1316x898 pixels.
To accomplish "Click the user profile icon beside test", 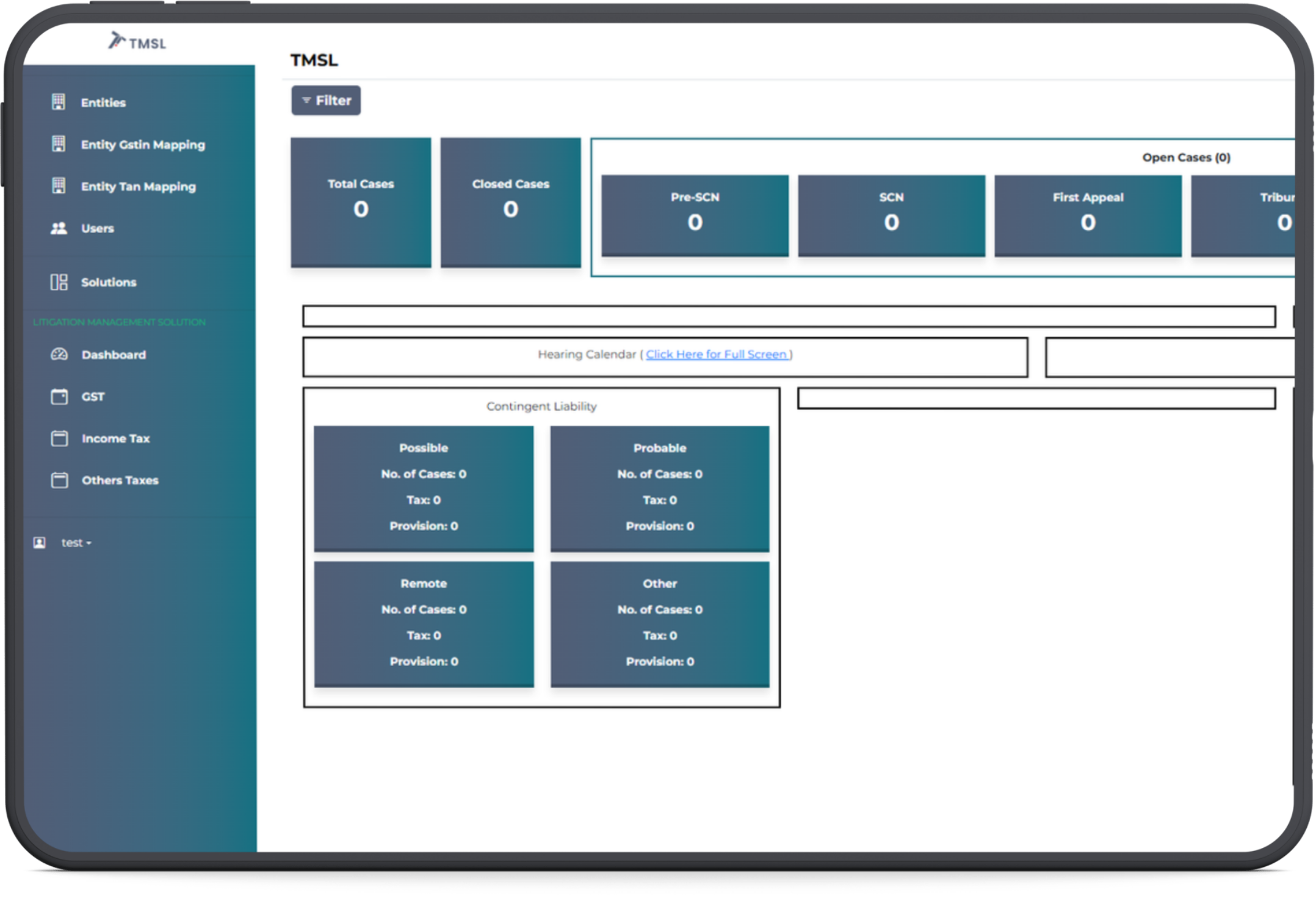I will tap(40, 543).
